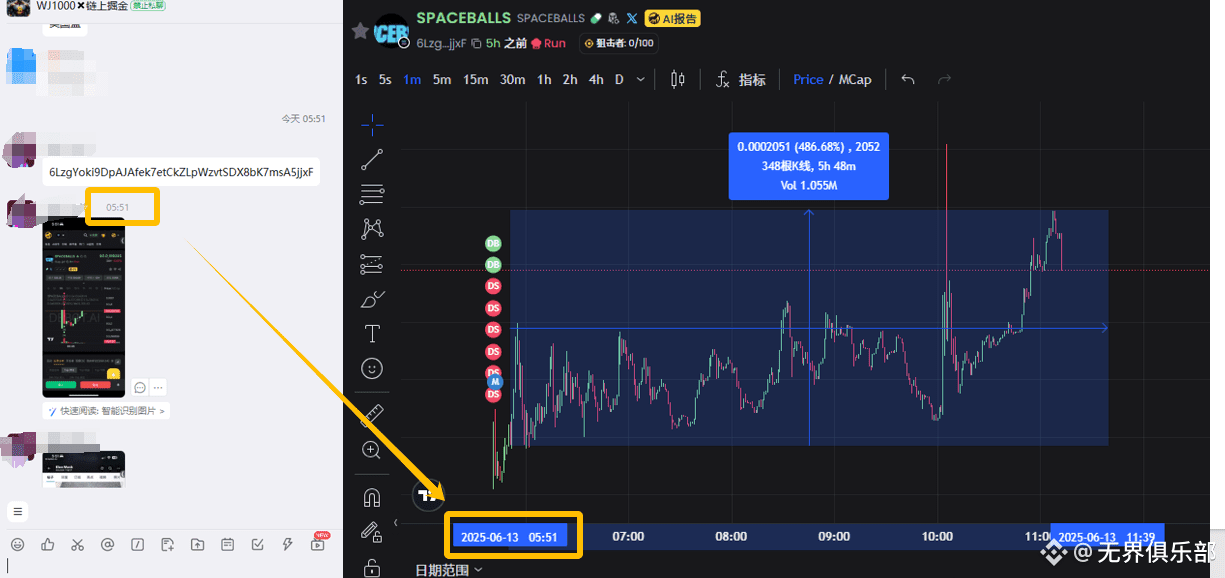Screen dimensions: 1225x578
Task: Click 快速阅读: 智能识别图片 link
Action: pos(105,411)
